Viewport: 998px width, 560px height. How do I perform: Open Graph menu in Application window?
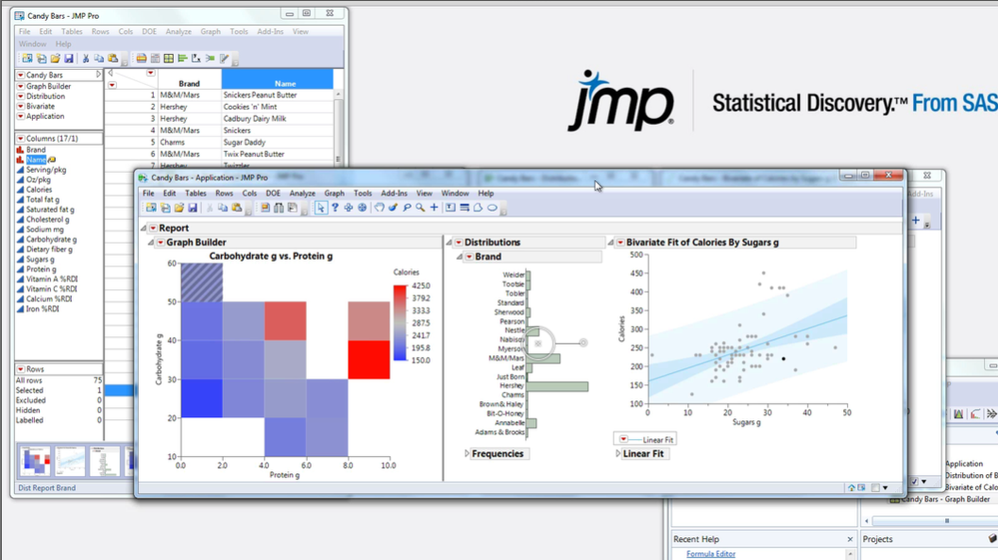click(x=334, y=193)
